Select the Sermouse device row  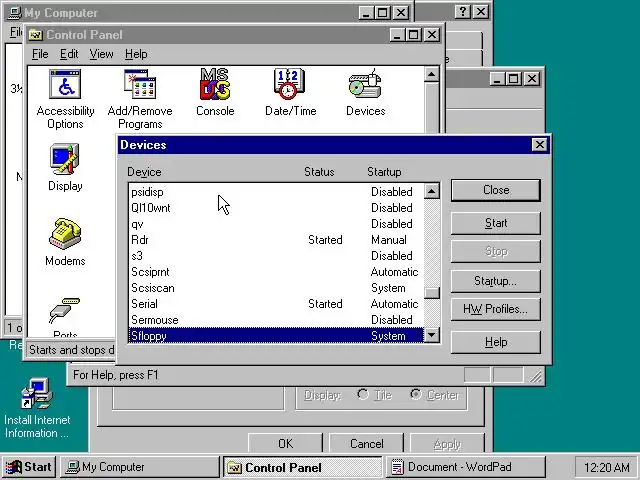pyautogui.click(x=276, y=320)
